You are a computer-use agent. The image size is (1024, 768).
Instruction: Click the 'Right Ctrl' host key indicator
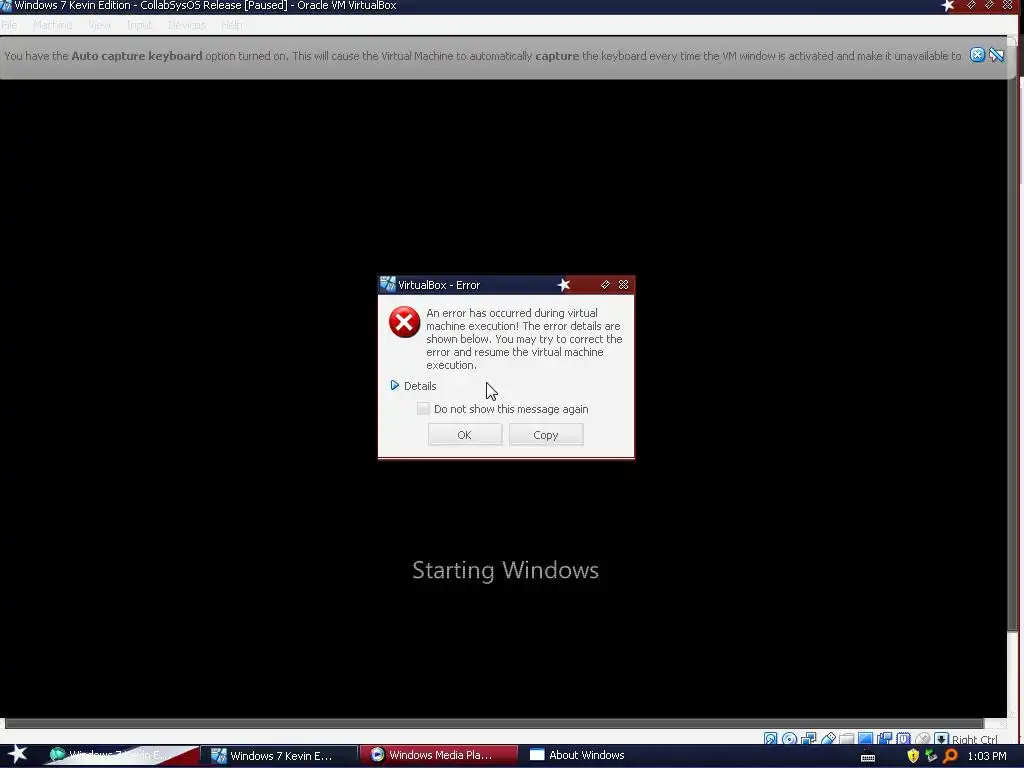(x=974, y=739)
